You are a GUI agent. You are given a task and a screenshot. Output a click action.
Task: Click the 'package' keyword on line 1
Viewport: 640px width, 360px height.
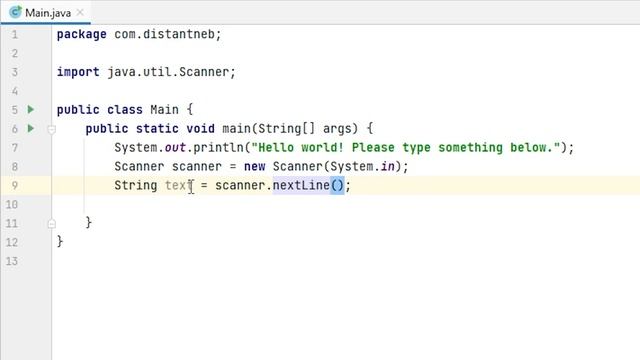[x=82, y=34]
